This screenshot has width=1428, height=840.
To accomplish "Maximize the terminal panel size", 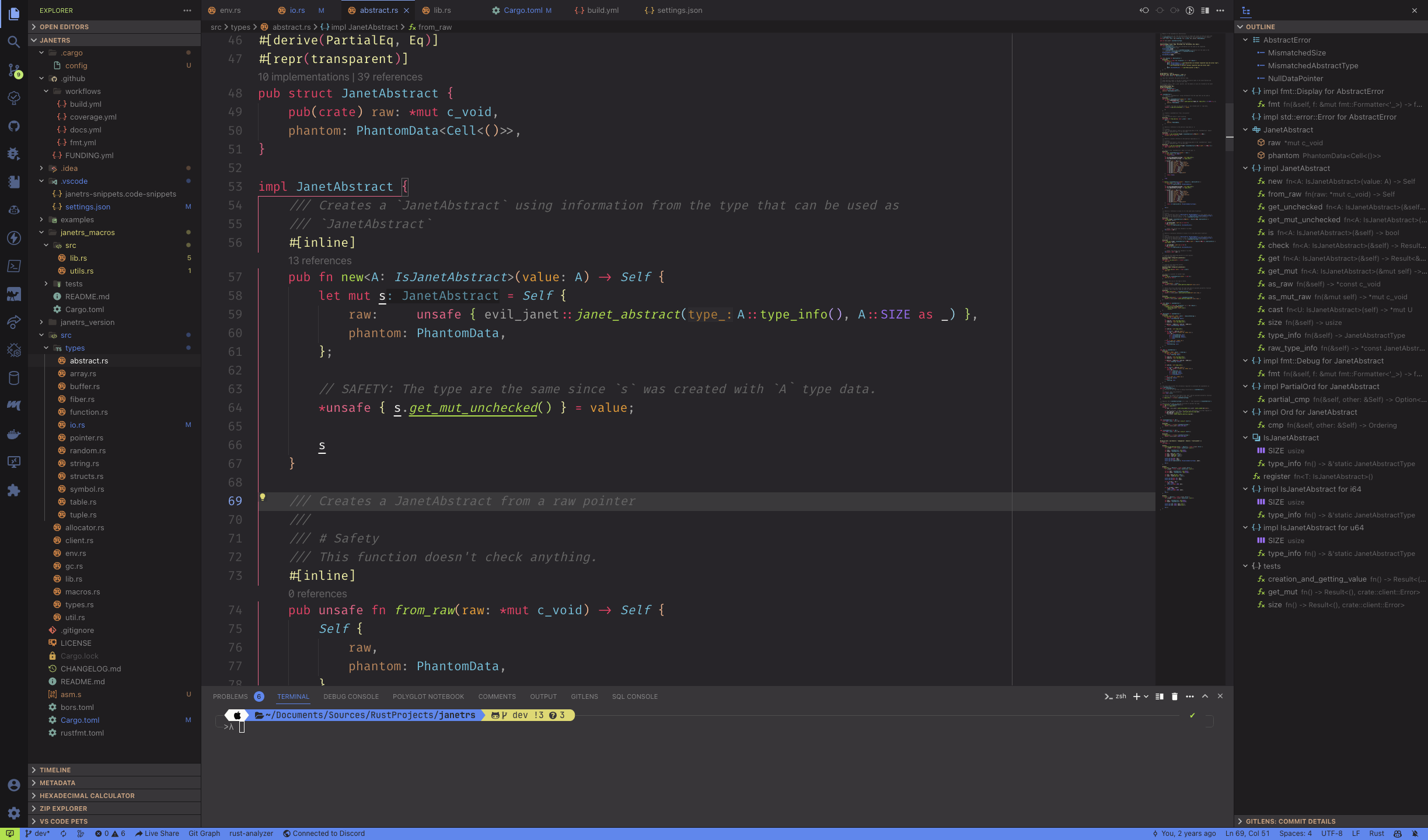I will pos(1205,696).
